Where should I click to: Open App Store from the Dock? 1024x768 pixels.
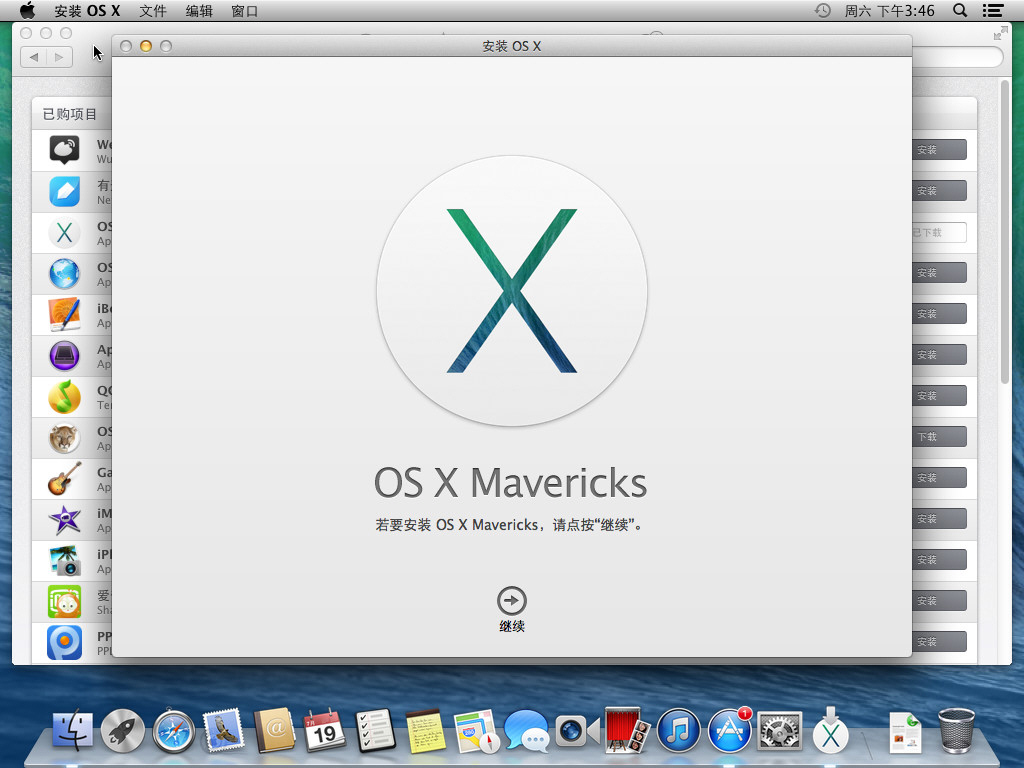coord(729,730)
